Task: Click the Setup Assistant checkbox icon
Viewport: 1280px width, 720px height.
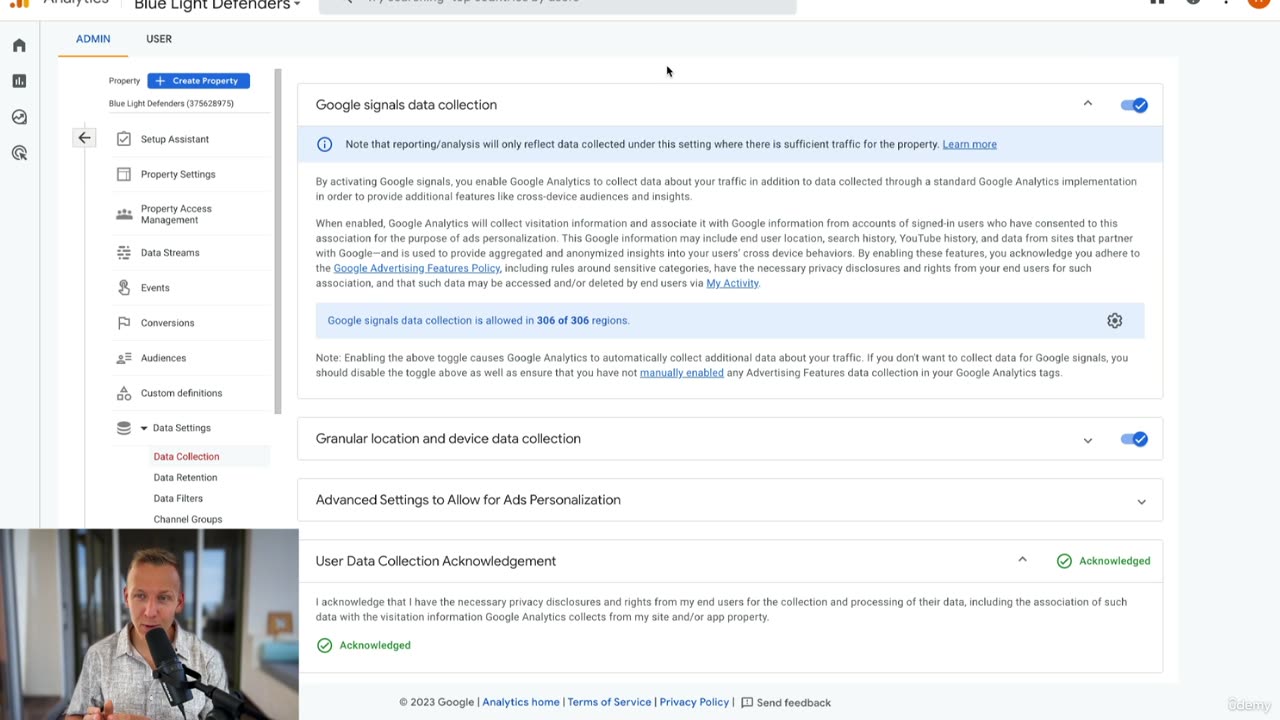Action: (124, 139)
